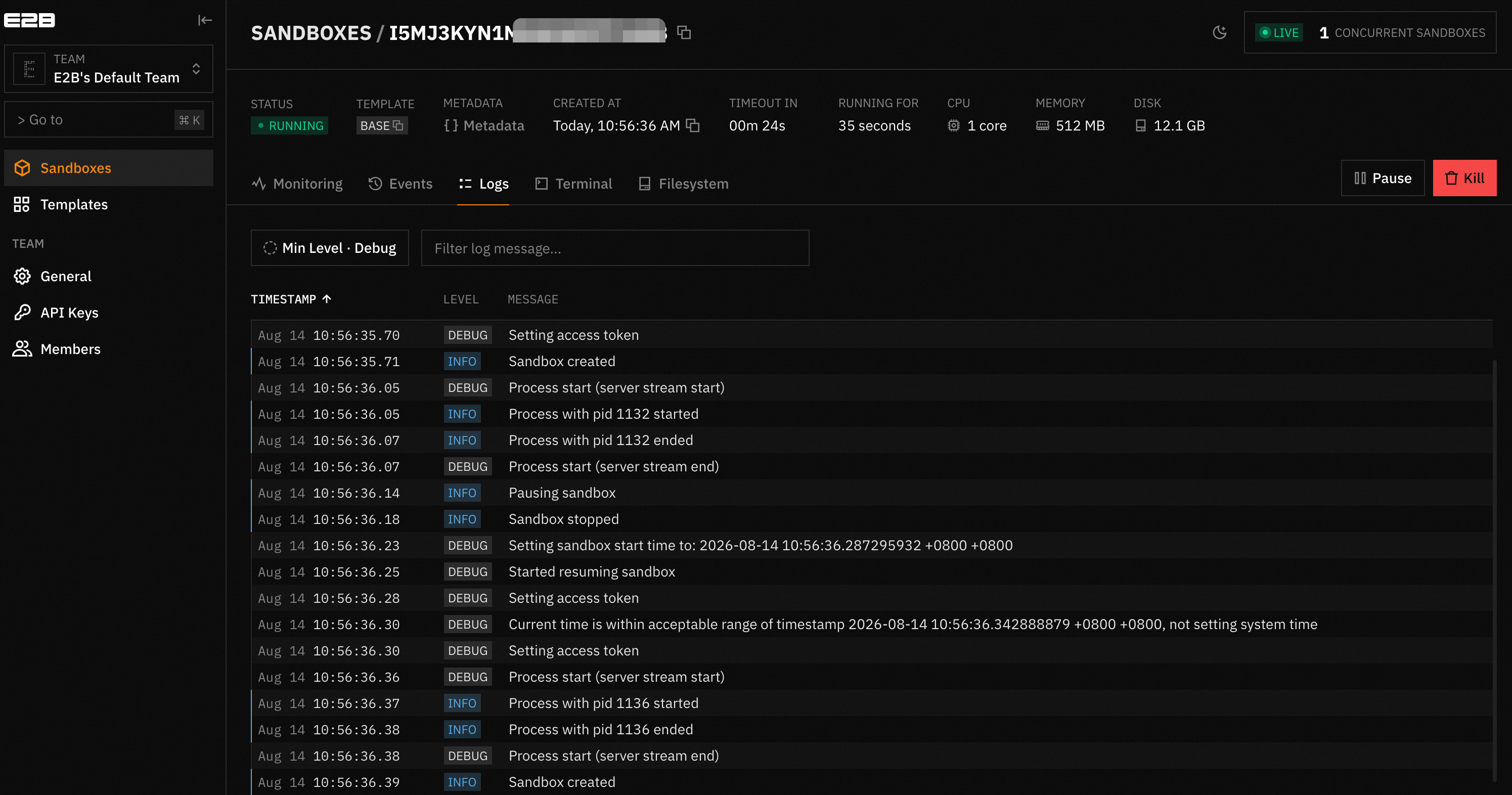Collapse the sidebar with the arrow icon
Viewport: 1512px width, 795px height.
204,21
